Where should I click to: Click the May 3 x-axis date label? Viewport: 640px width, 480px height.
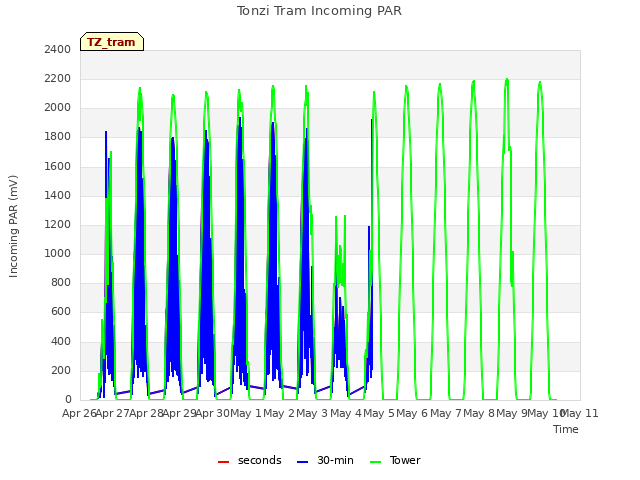[312, 413]
